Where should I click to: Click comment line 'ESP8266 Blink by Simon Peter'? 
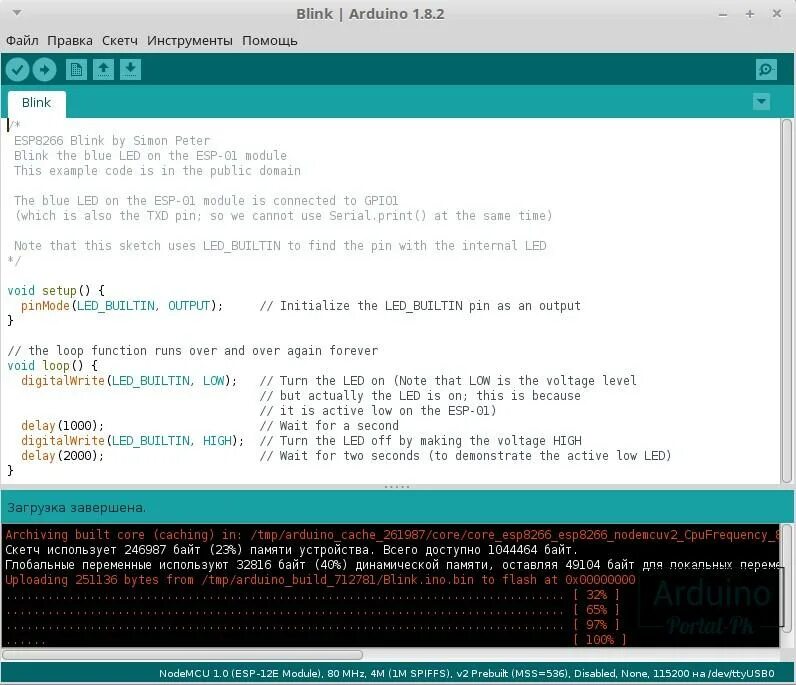(x=112, y=141)
